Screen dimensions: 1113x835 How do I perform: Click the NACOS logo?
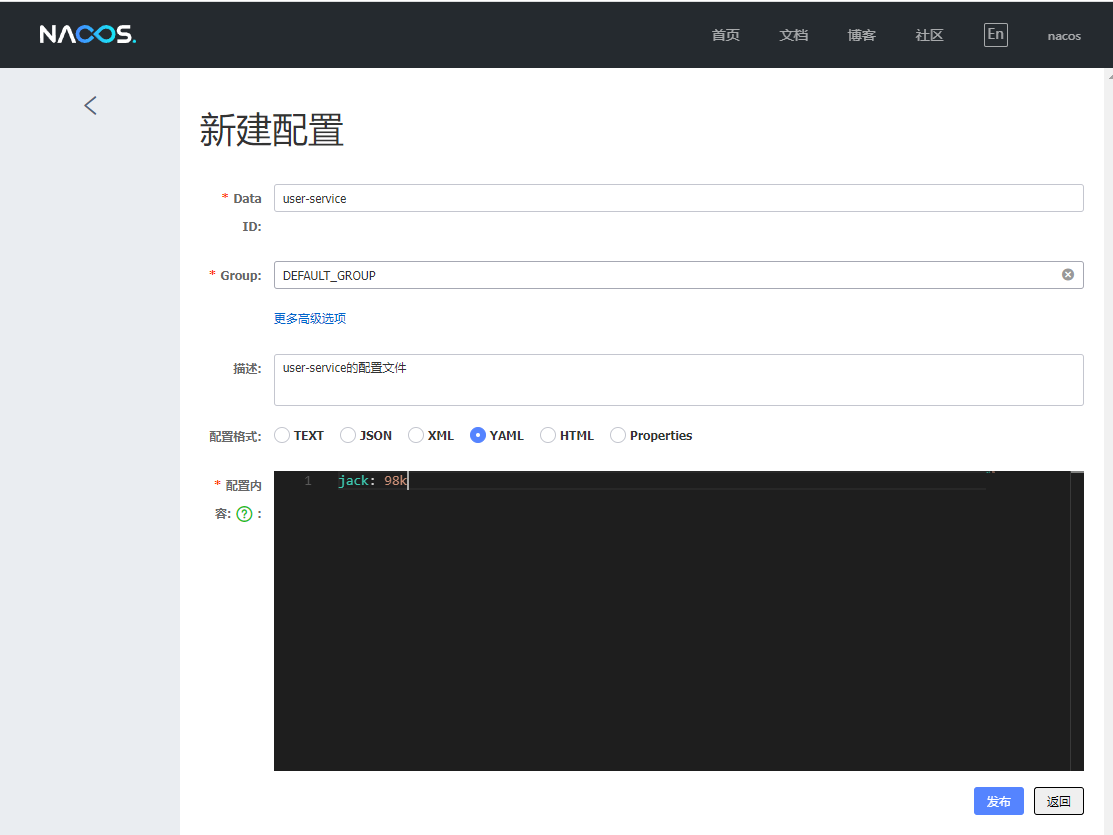click(x=87, y=34)
